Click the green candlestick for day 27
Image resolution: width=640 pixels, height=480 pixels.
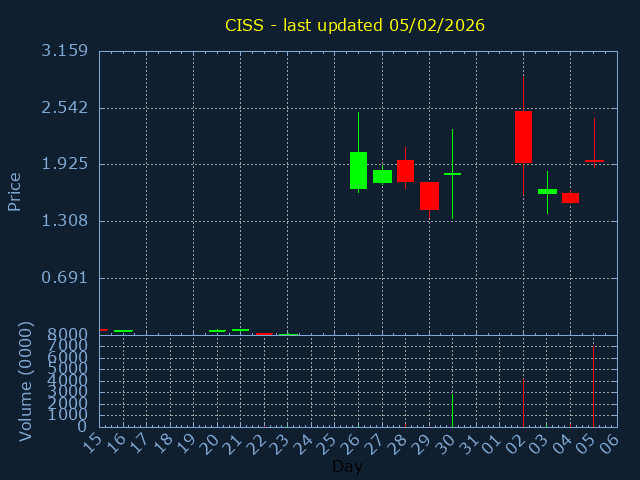(x=382, y=176)
